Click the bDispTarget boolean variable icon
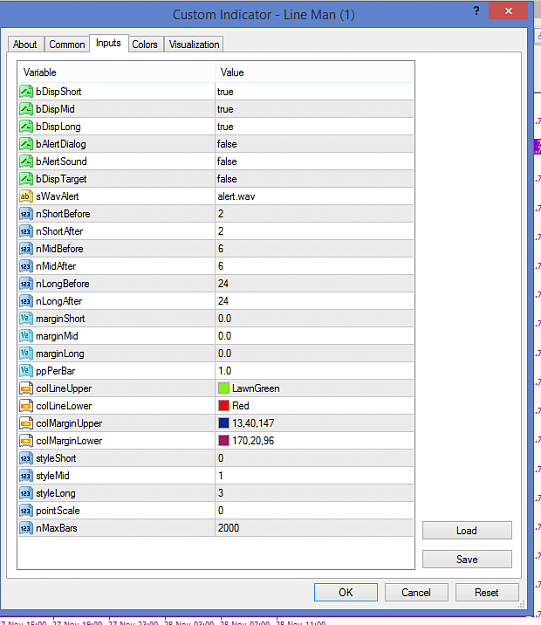The height and width of the screenshot is (625, 541). [26, 179]
